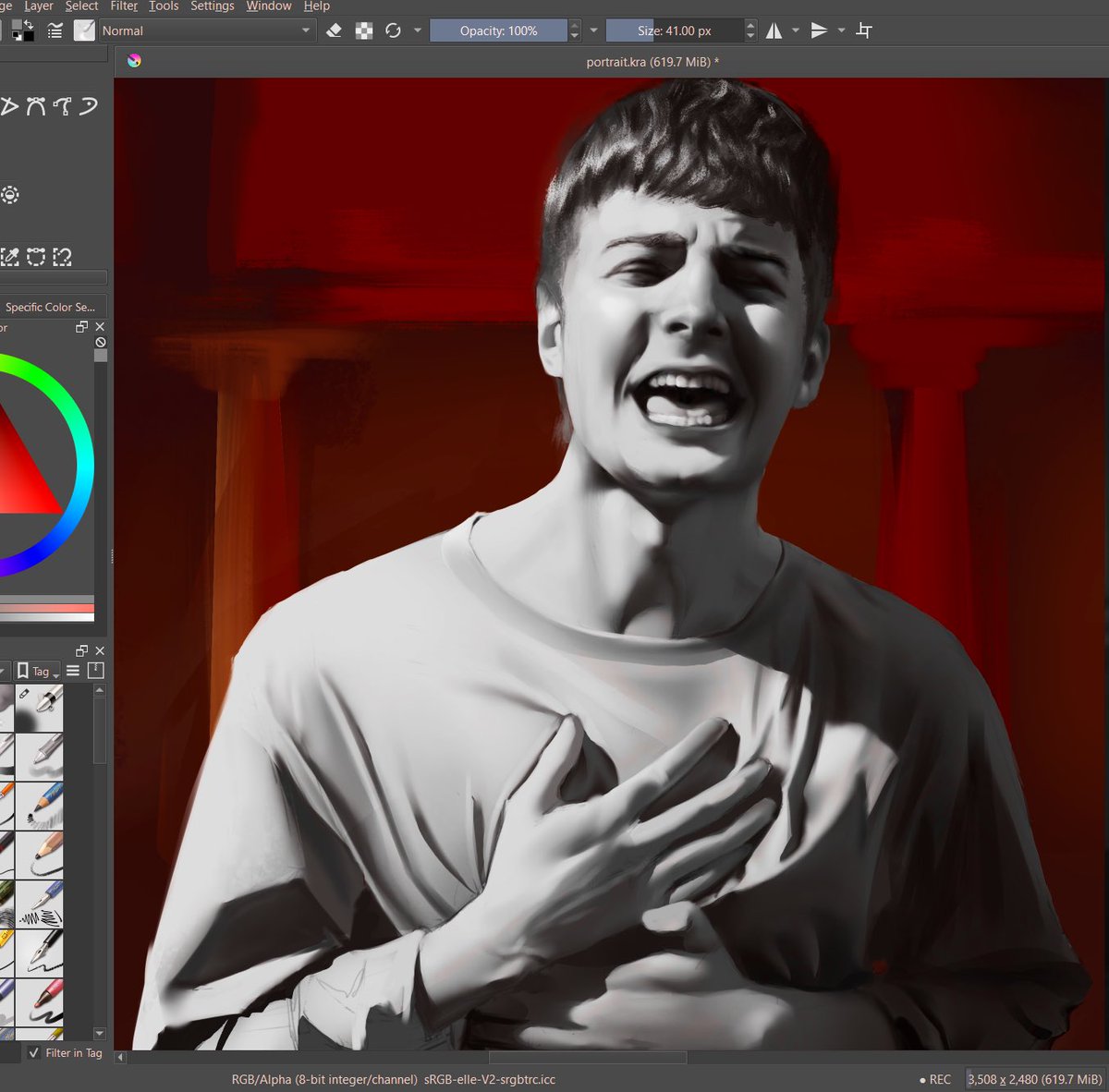Select the Bezier Curve Selection tool

click(x=36, y=257)
